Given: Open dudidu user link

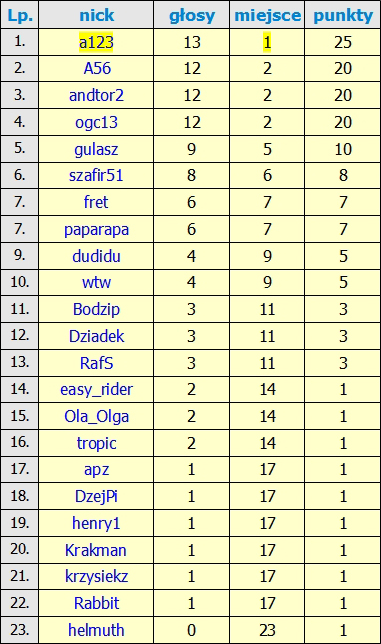Looking at the screenshot, I should pyautogui.click(x=96, y=256).
